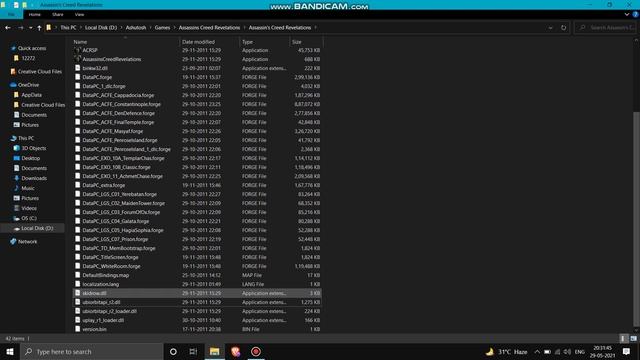The image size is (640, 360).
Task: Click 'Assassins Creed Revelations' parent breadcrumb
Action: [209, 28]
